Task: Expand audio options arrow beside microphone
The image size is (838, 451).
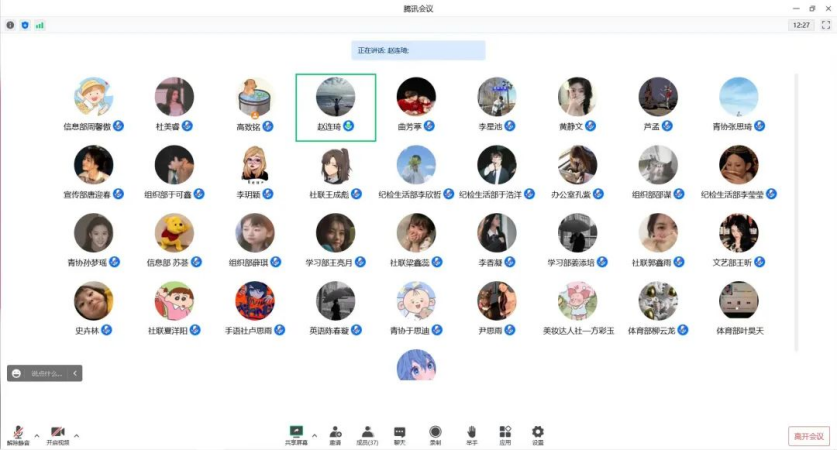Action: pos(36,436)
